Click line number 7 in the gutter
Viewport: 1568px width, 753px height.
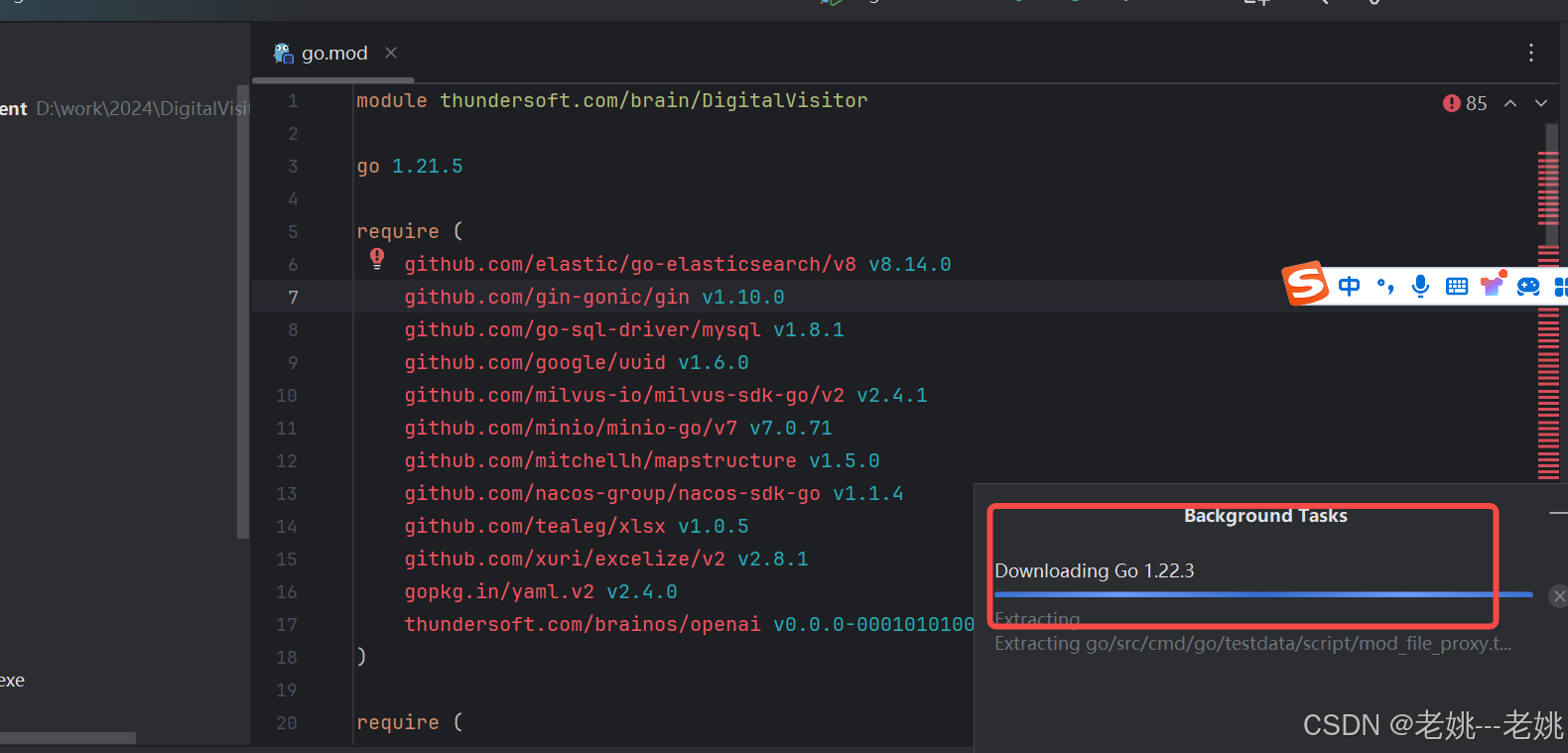click(x=293, y=297)
